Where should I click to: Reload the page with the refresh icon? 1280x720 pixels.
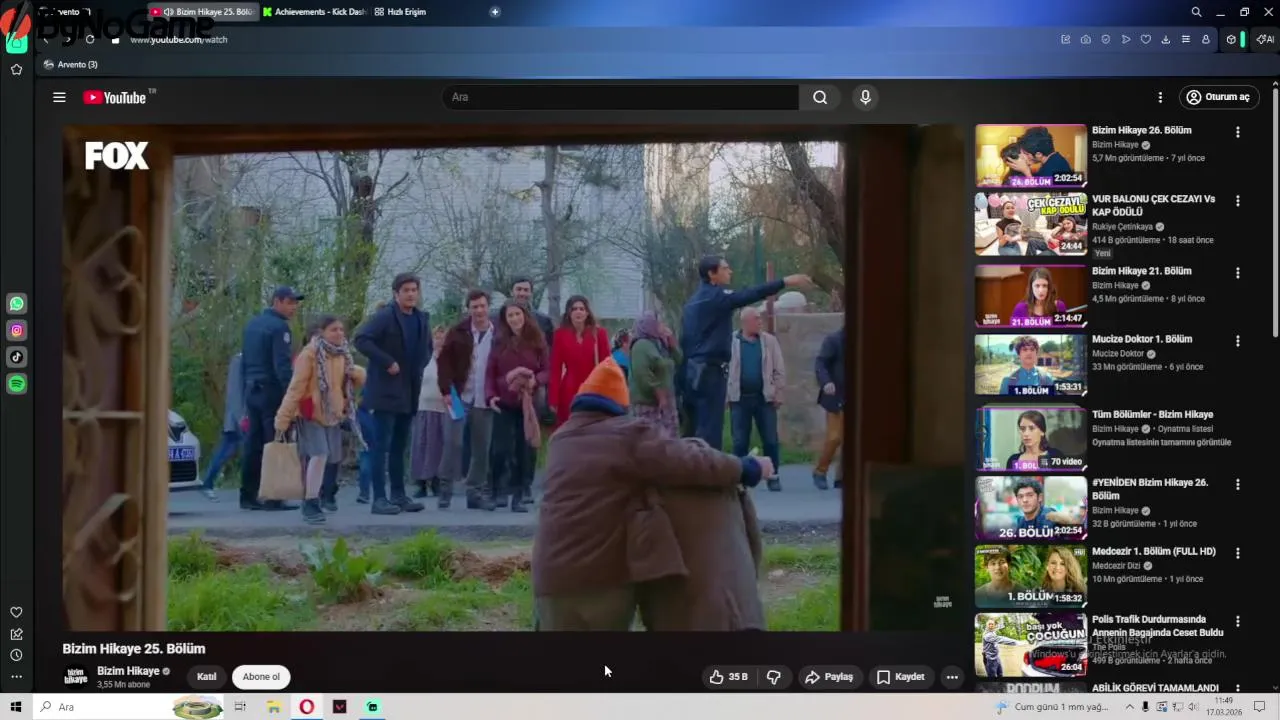tap(90, 39)
